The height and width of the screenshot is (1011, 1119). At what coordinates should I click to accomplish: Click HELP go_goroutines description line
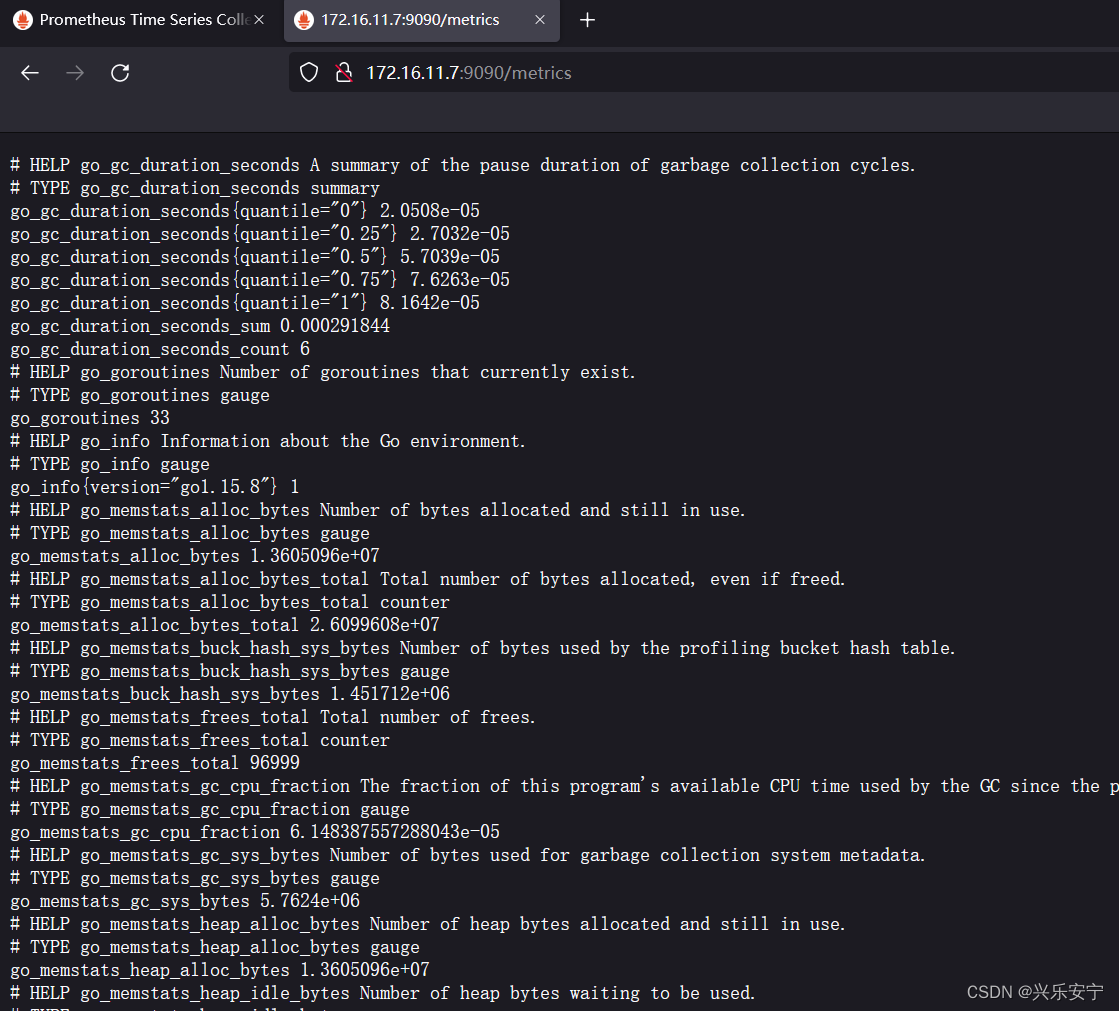(323, 372)
